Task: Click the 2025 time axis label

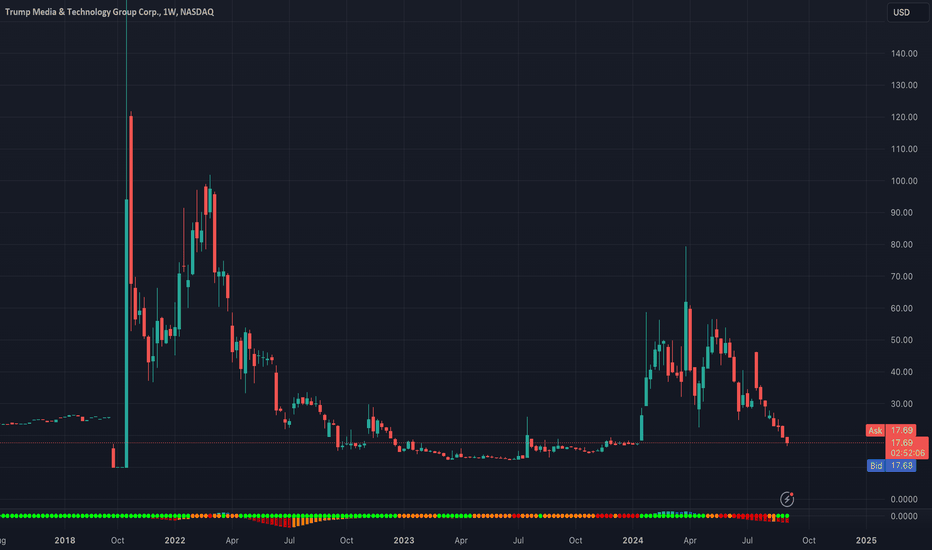Action: 866,540
